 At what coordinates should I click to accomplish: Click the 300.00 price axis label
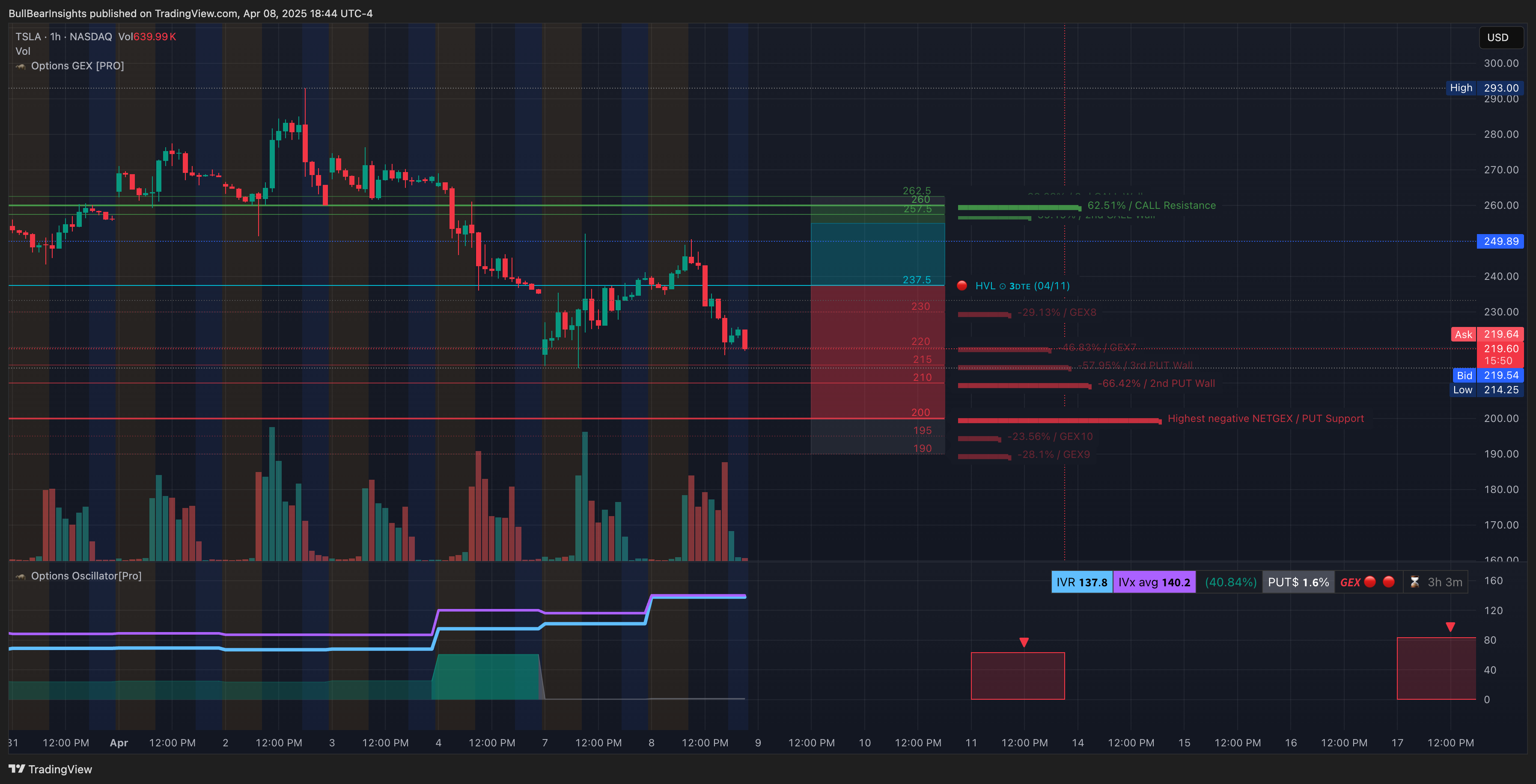[x=1501, y=63]
